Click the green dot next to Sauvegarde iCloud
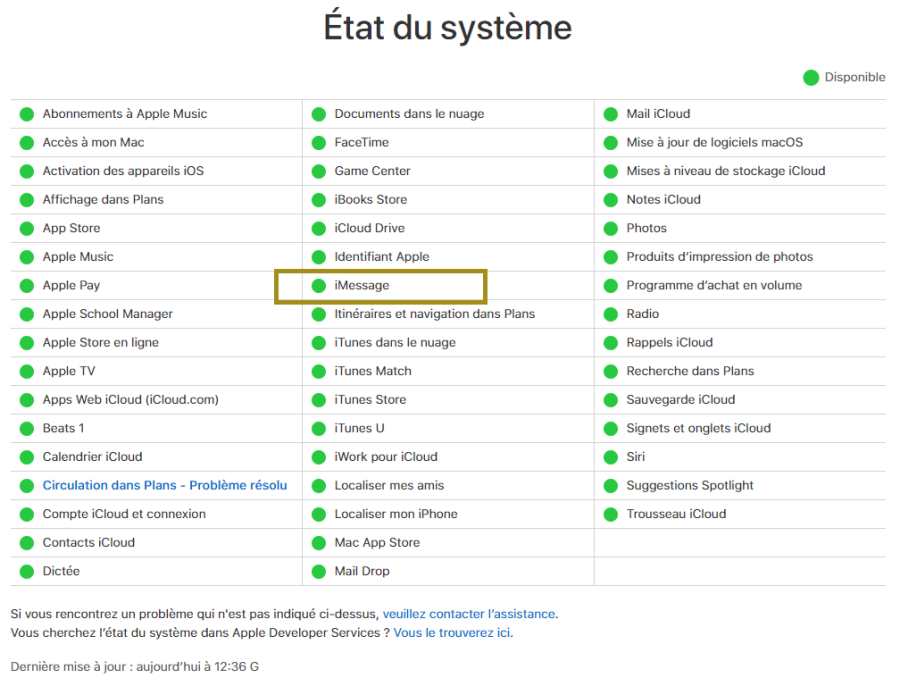Viewport: 900px width, 678px height. [611, 400]
